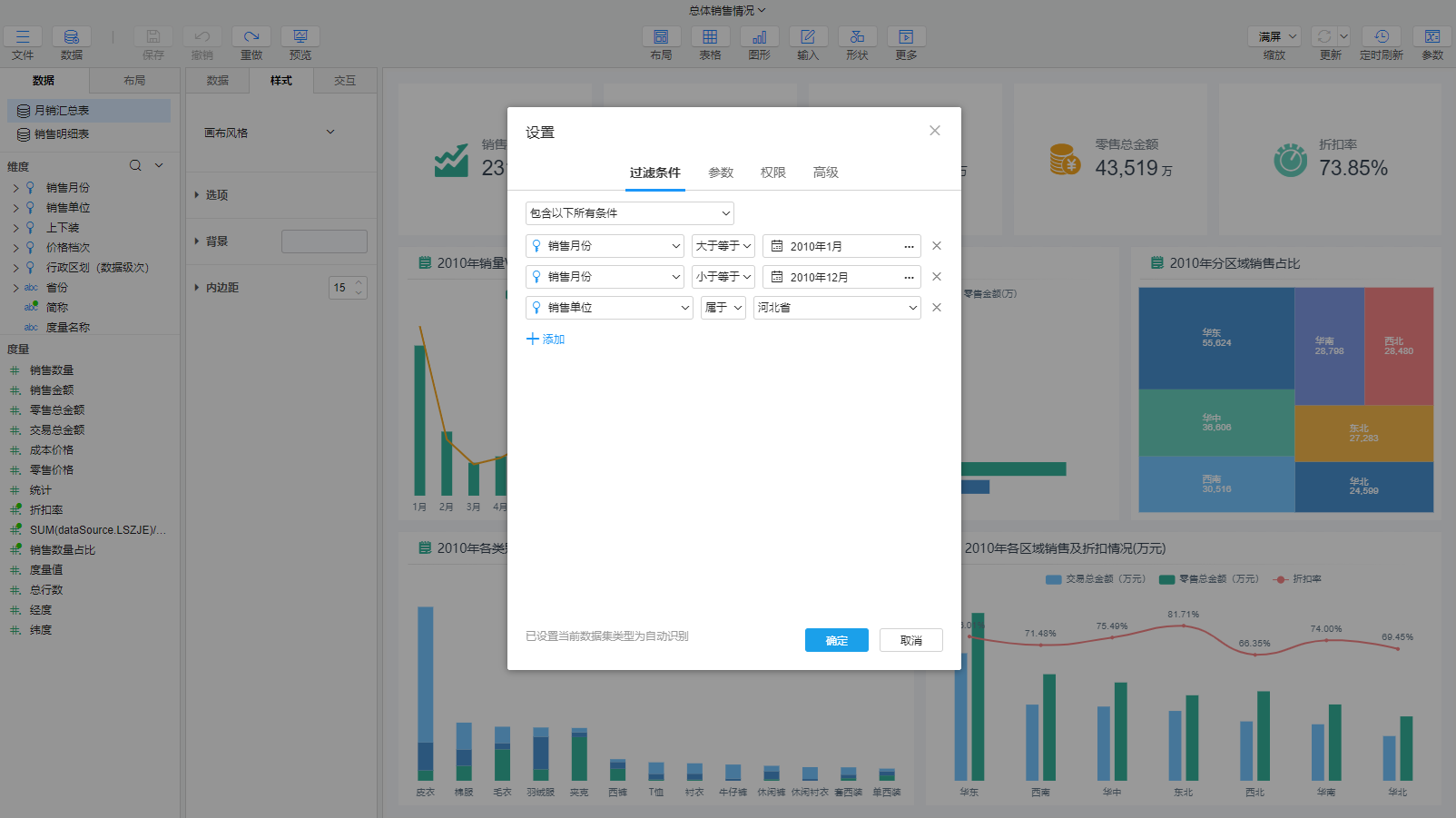Open the 大于等于 operator dropdown
Screen dimensions: 1456x818
click(723, 246)
